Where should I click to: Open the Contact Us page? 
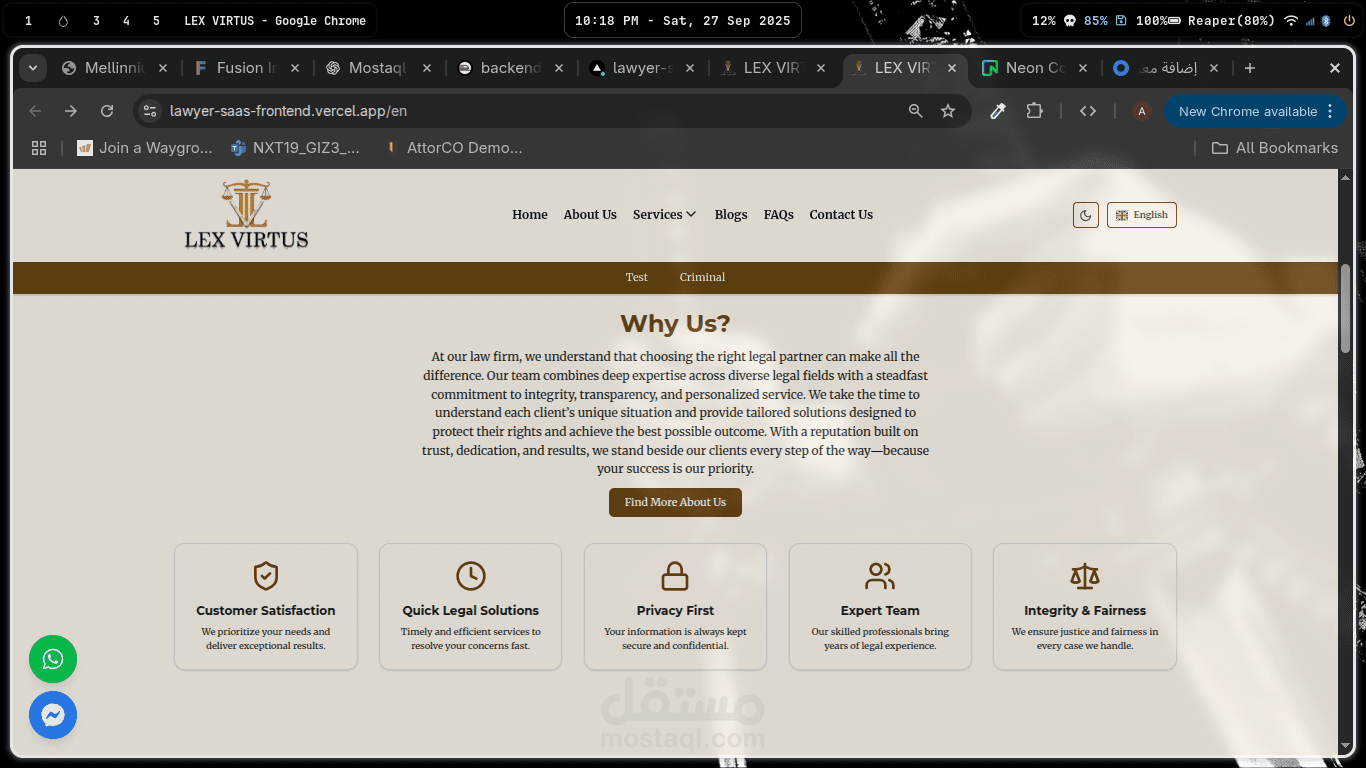(x=841, y=215)
